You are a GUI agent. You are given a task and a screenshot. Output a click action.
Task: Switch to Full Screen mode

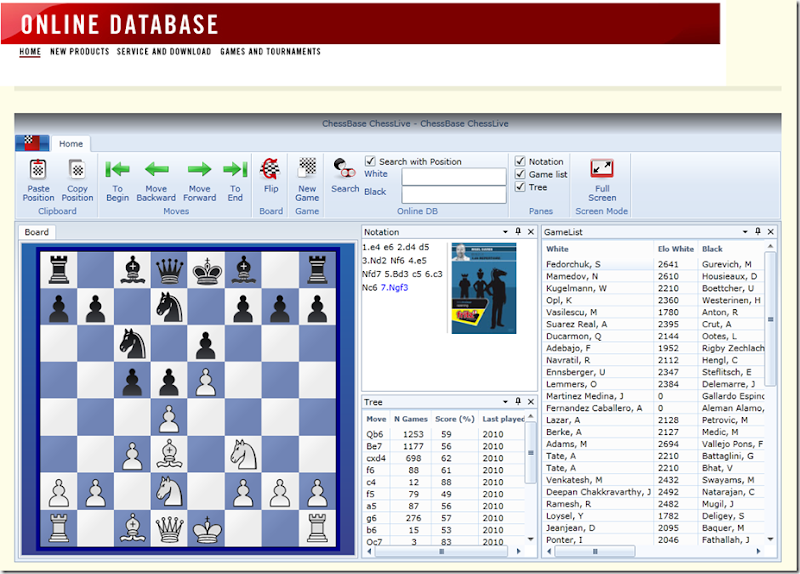coord(602,170)
